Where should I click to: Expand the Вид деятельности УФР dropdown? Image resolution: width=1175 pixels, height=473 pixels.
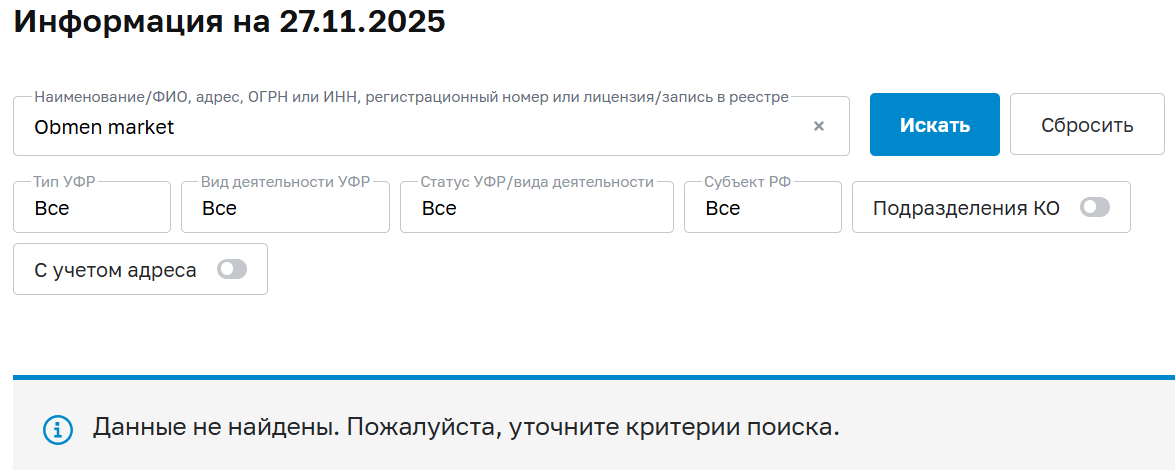click(285, 208)
